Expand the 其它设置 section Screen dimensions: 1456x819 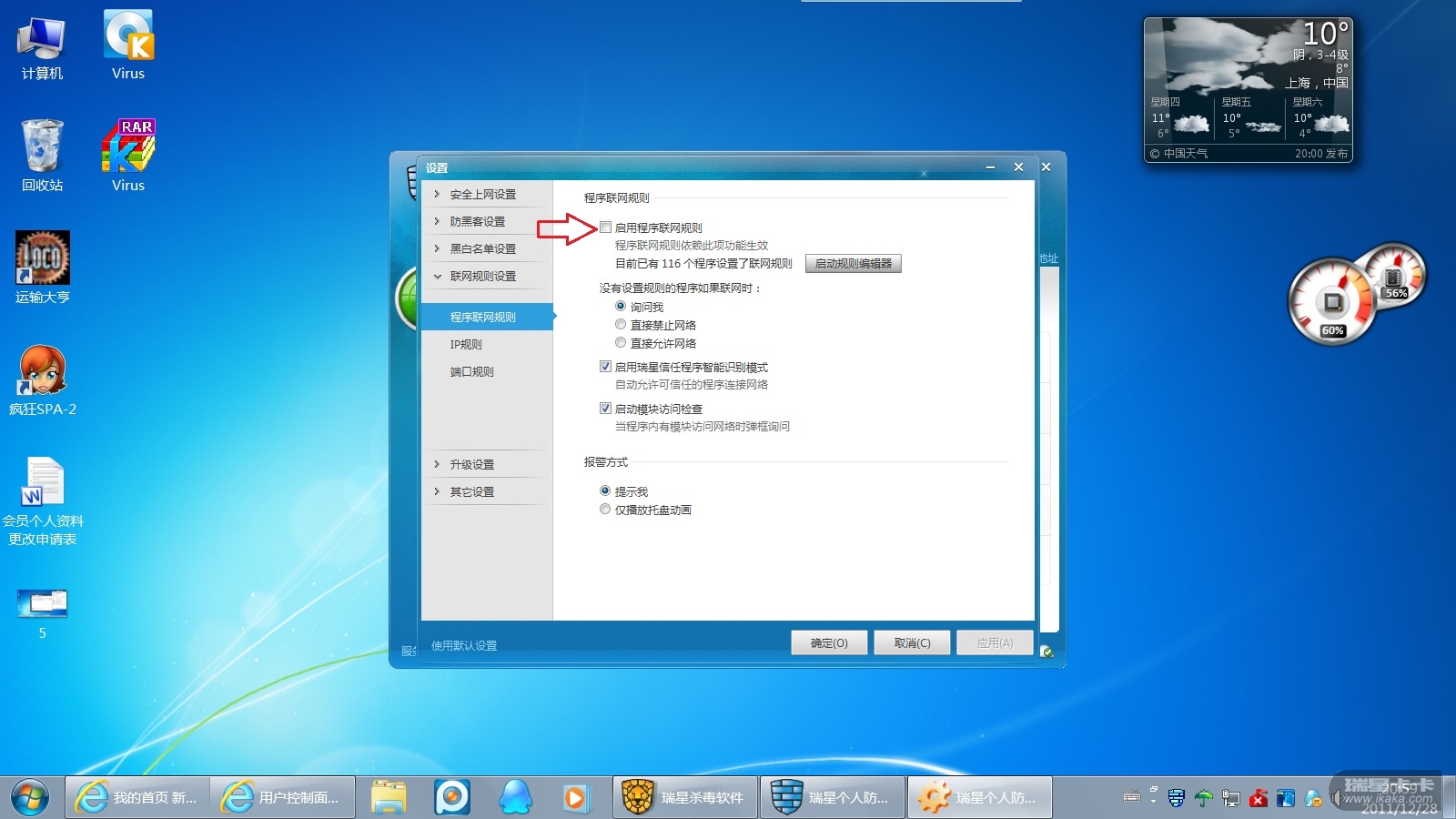[x=487, y=491]
